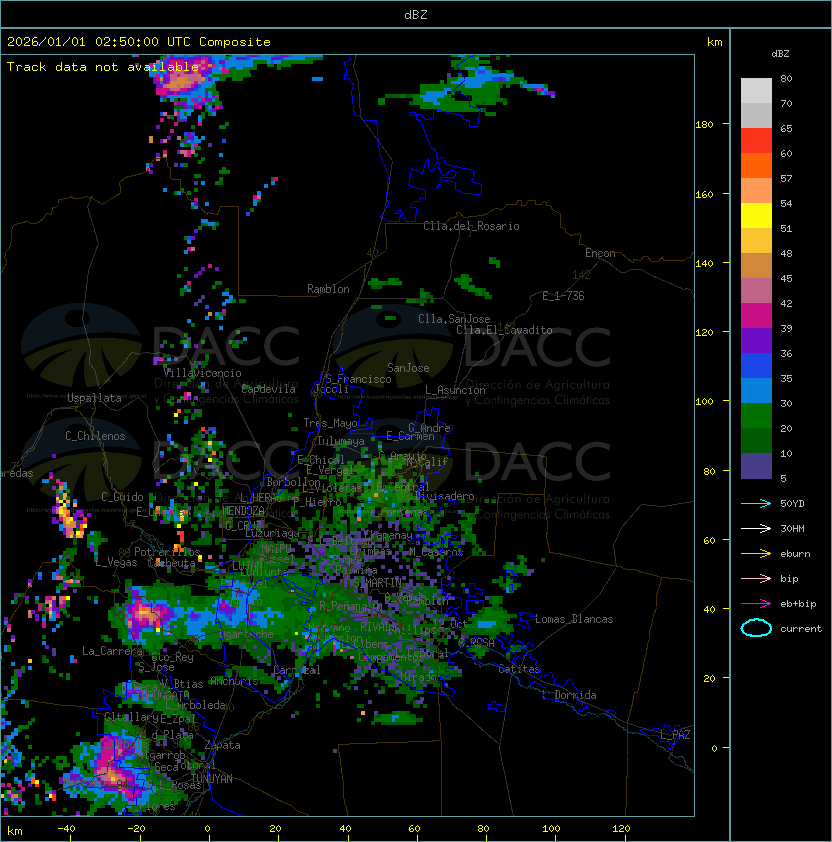
Task: Click the 'L_Vegas' map label
Action: point(116,562)
